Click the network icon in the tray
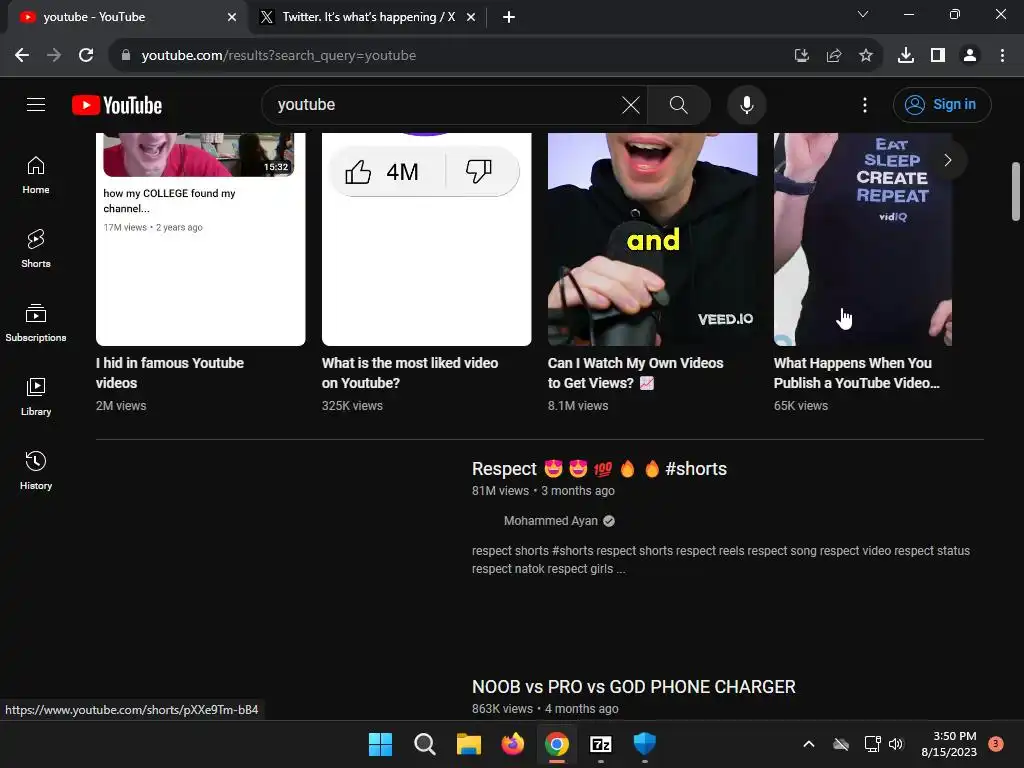This screenshot has width=1024, height=768. (x=872, y=744)
